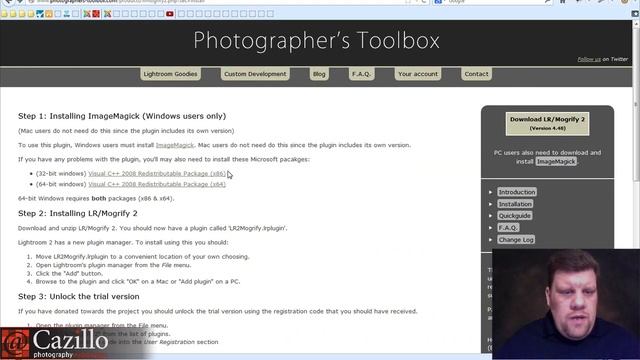Click the arrow beside Quickguide in sidebar
This screenshot has width=640, height=360.
click(x=491, y=216)
